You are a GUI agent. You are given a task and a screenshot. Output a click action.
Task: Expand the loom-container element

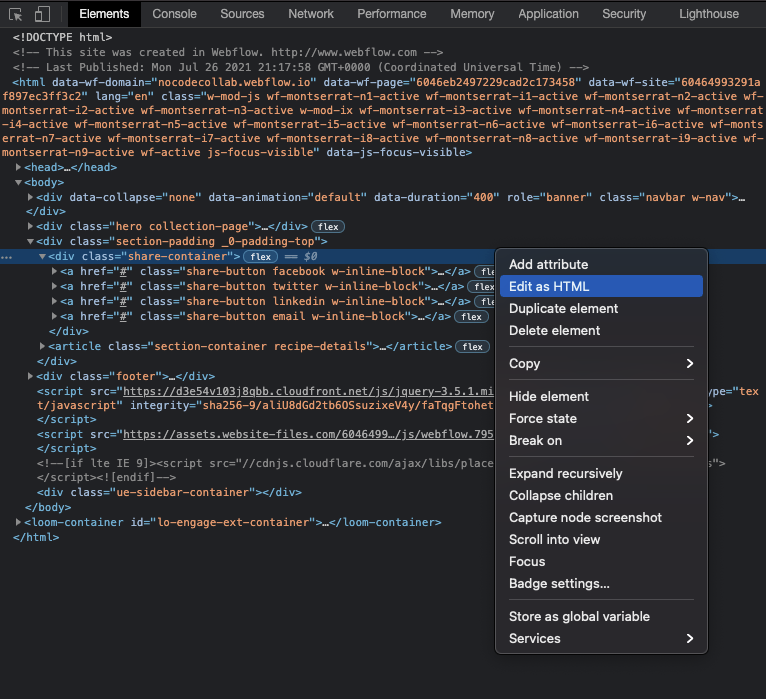tap(19, 522)
